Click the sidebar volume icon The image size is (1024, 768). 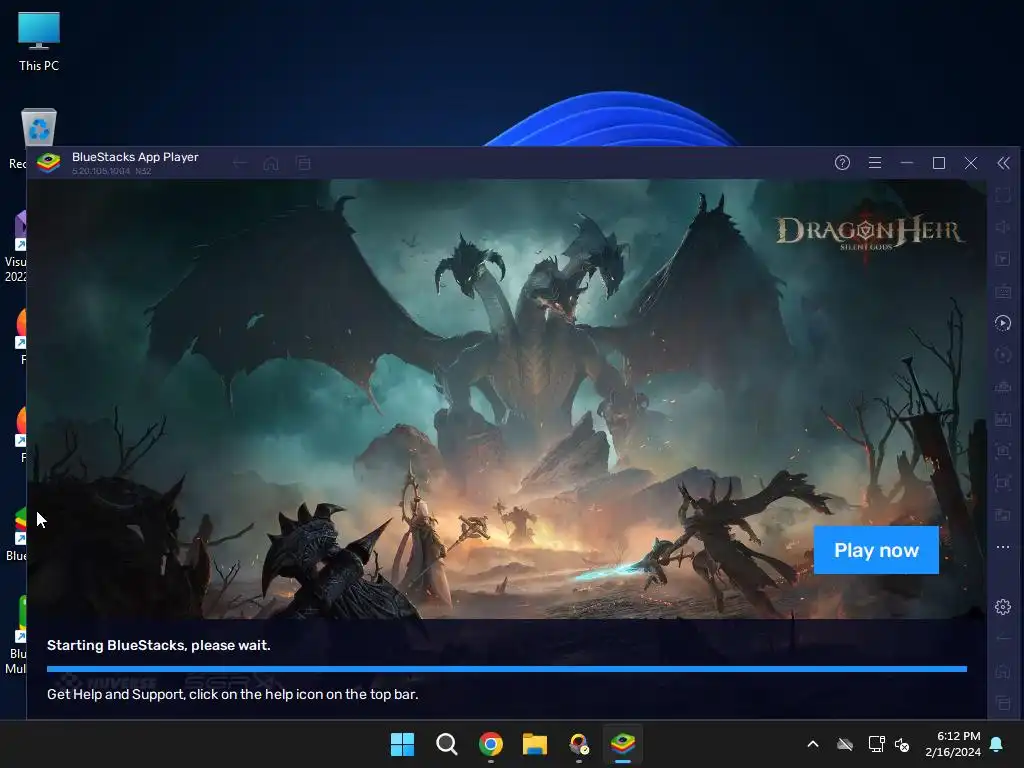pyautogui.click(x=1003, y=227)
